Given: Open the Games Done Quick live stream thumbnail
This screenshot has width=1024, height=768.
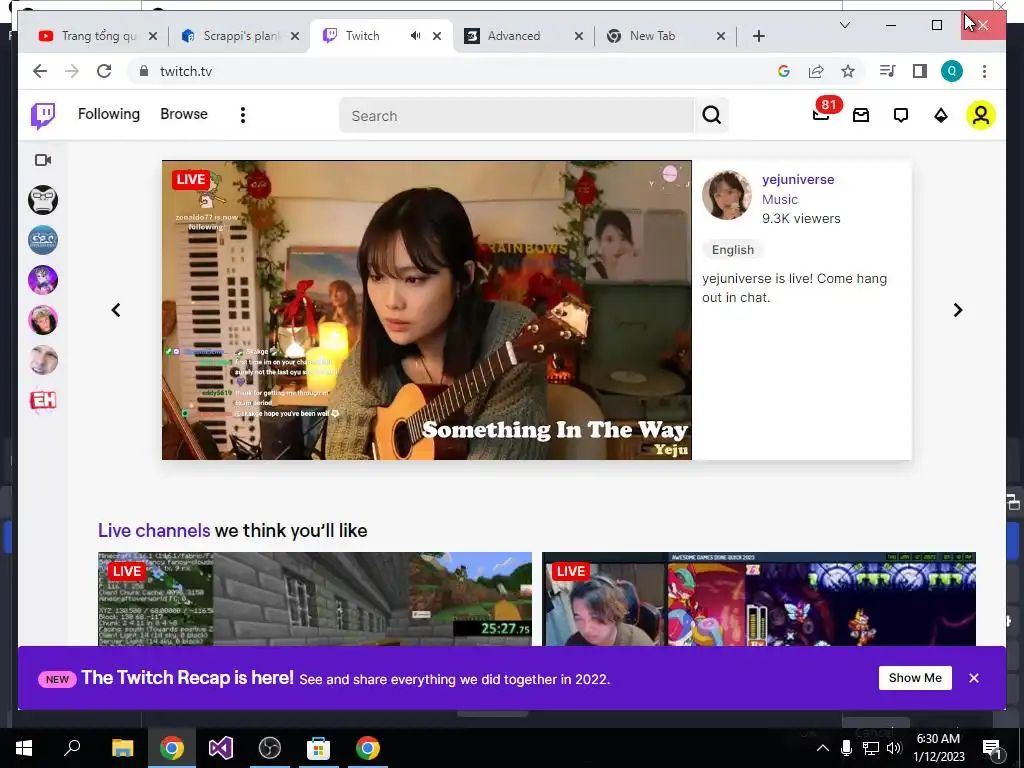Looking at the screenshot, I should click(x=759, y=599).
